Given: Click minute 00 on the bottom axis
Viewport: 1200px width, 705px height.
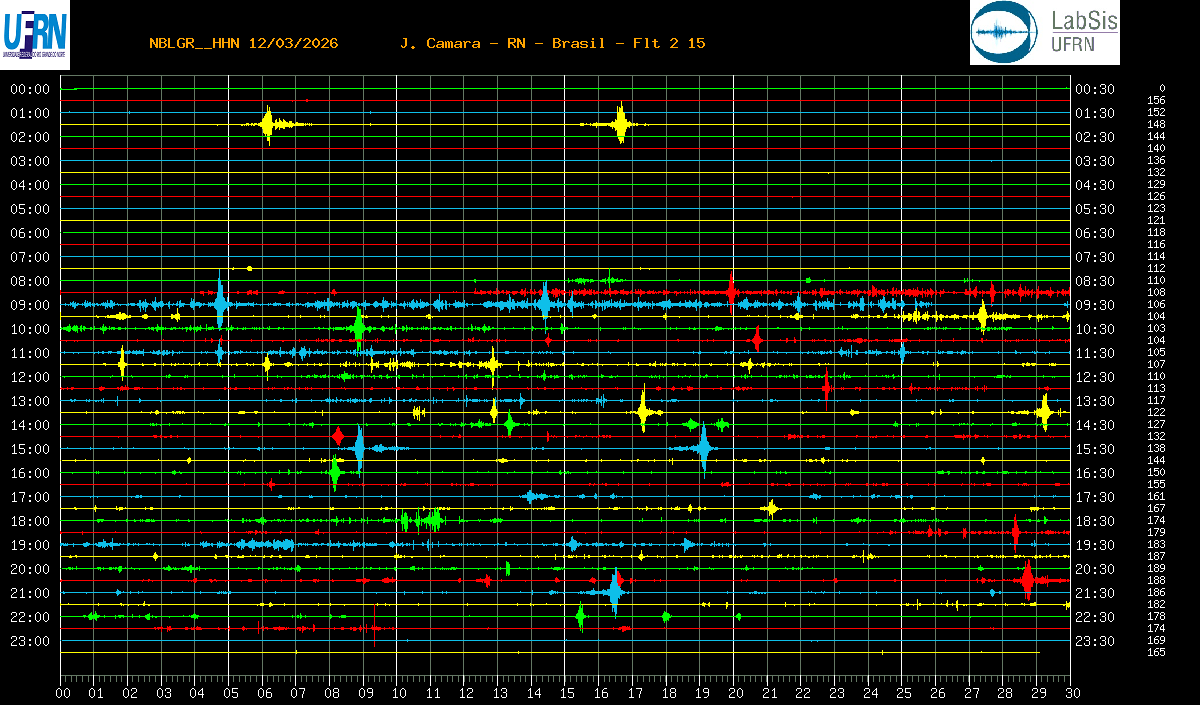Looking at the screenshot, I should [x=63, y=692].
